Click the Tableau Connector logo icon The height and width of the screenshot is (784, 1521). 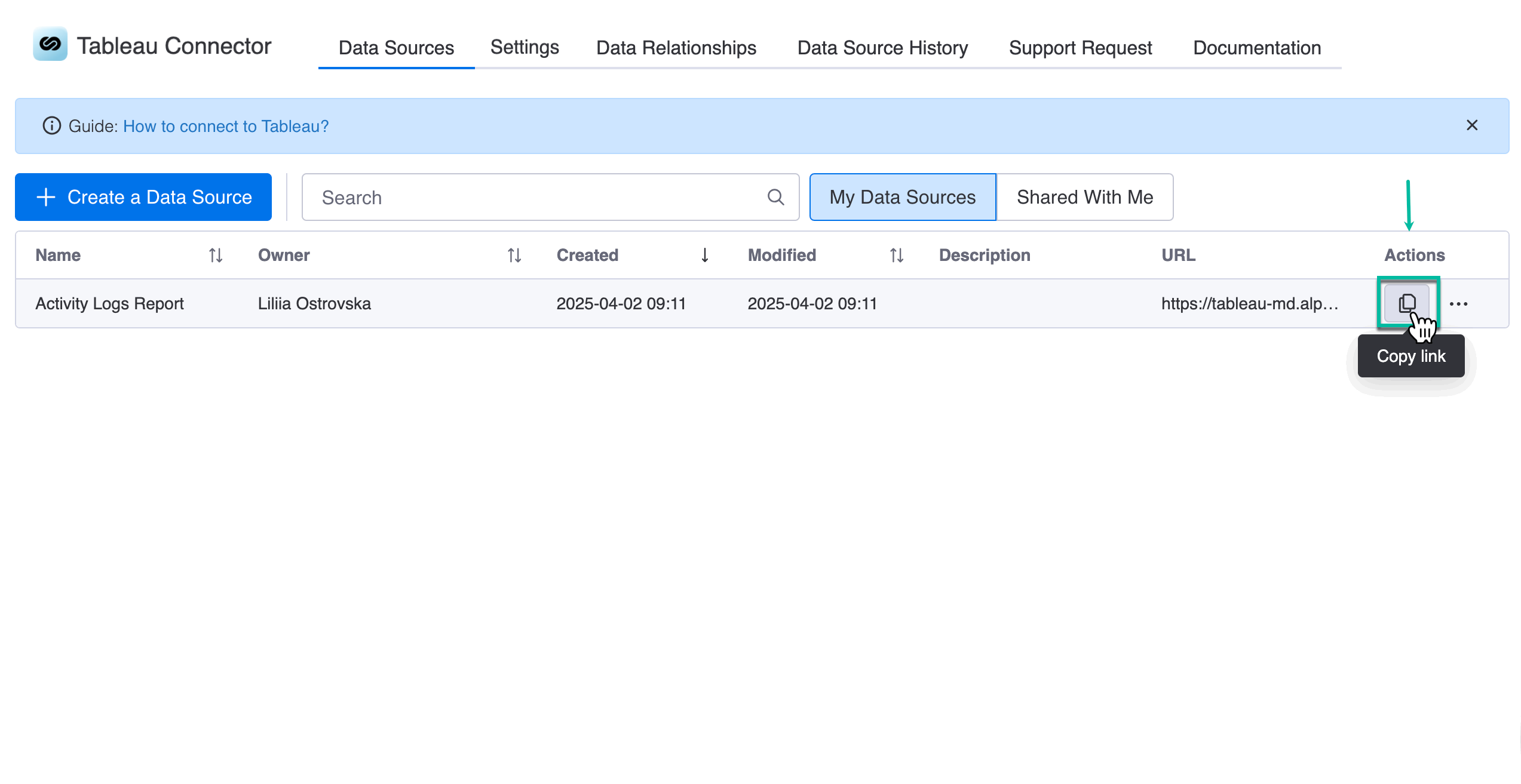(x=50, y=44)
